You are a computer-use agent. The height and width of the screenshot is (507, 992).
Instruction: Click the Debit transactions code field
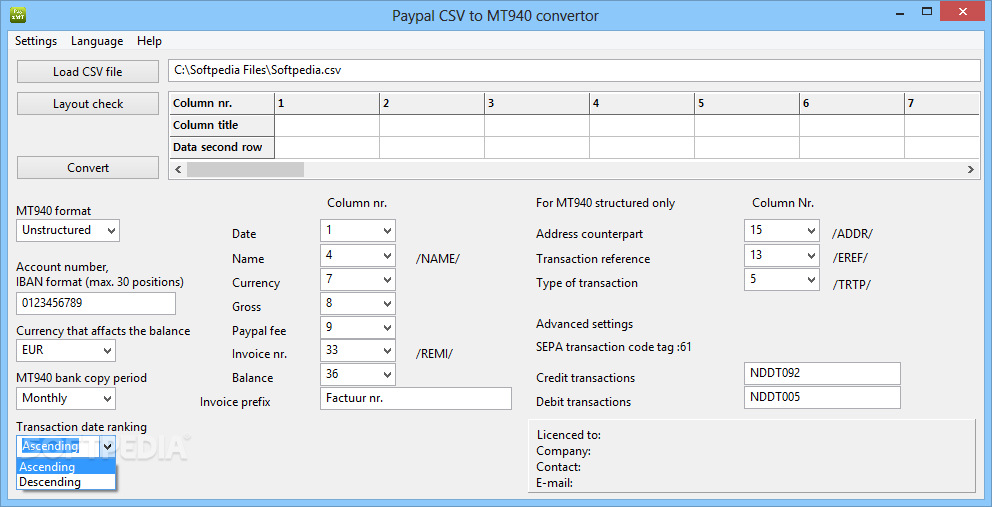pos(822,397)
